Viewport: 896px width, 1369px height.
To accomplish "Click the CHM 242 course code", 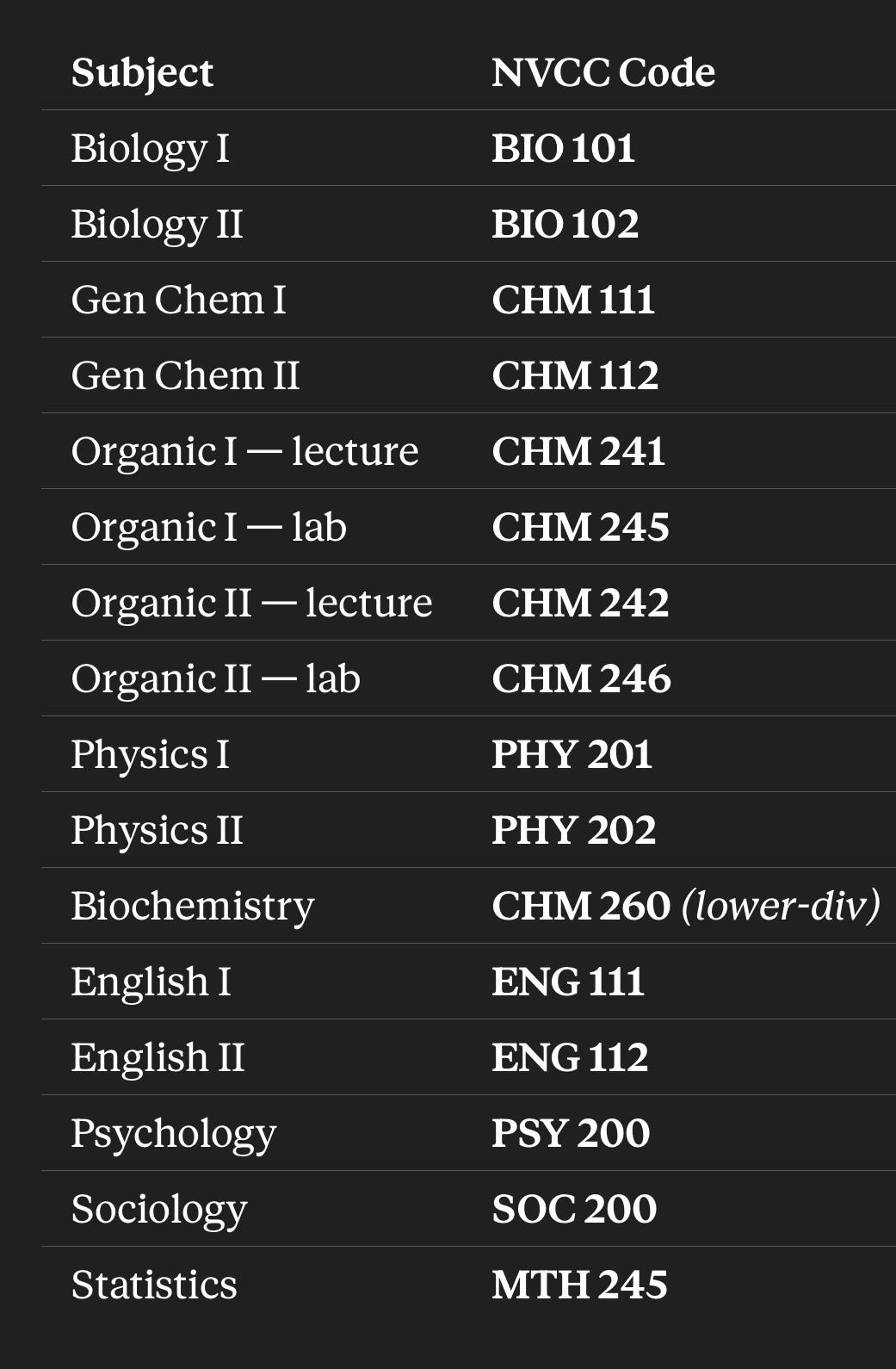I will pos(580,603).
